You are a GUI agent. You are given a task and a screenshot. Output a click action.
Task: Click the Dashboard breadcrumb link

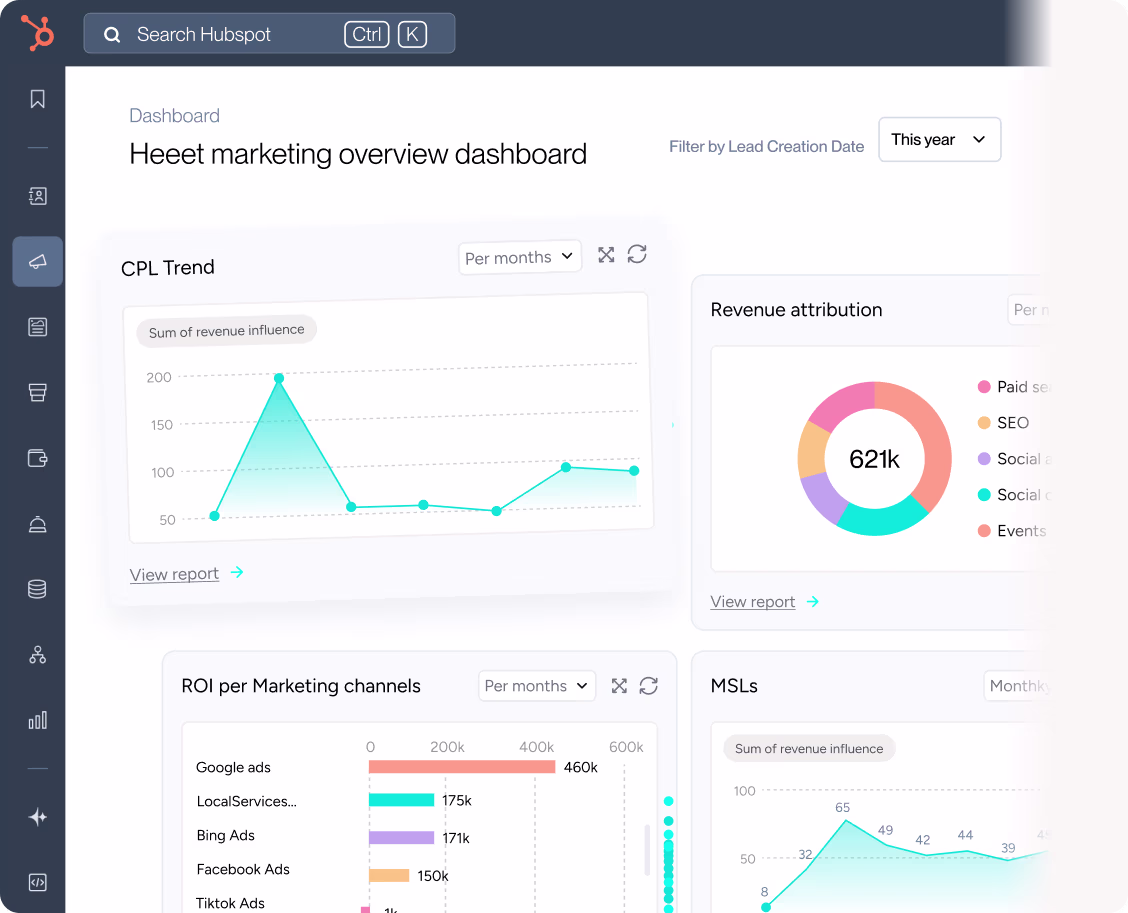[x=175, y=116]
